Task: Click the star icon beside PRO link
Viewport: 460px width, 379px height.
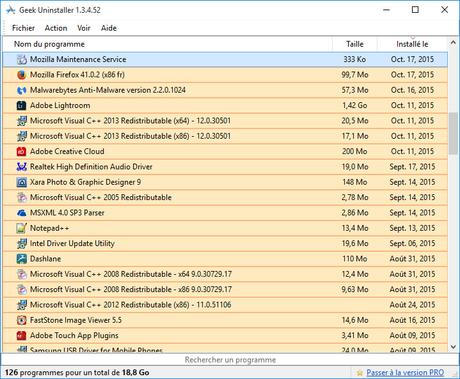Action: [360, 373]
